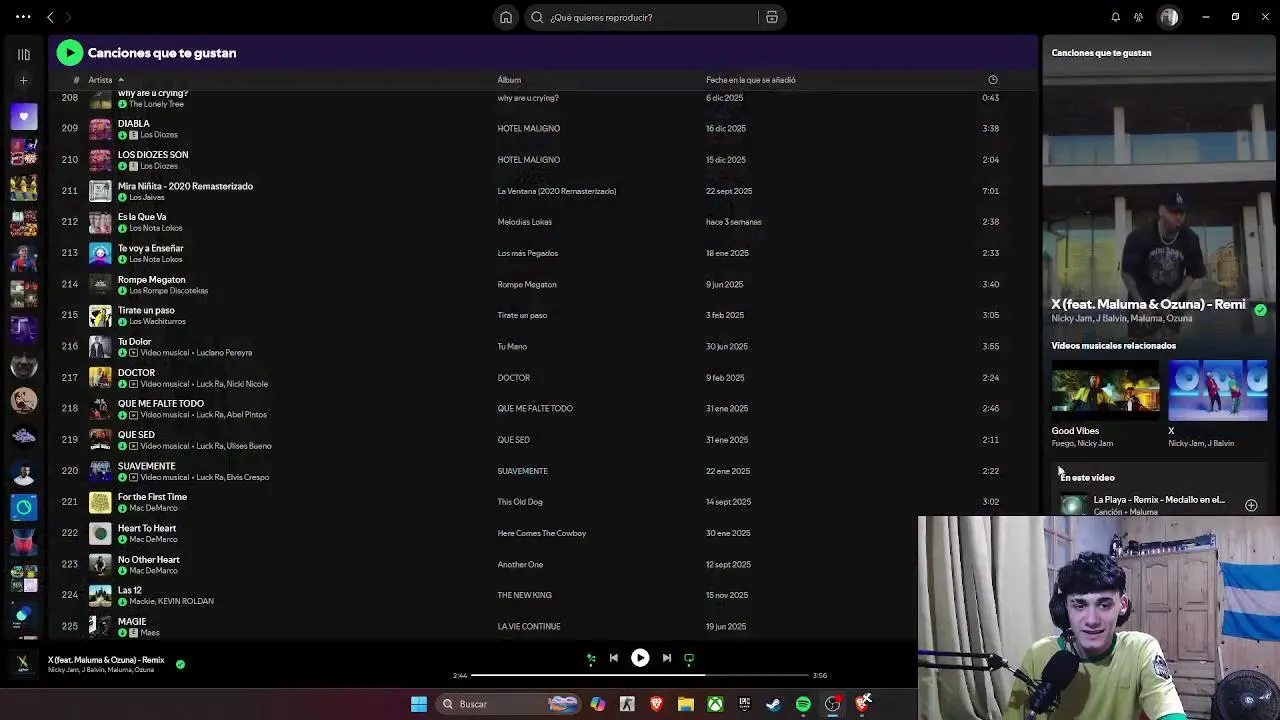Open the notifications bell
The width and height of the screenshot is (1280, 720).
pyautogui.click(x=1115, y=17)
